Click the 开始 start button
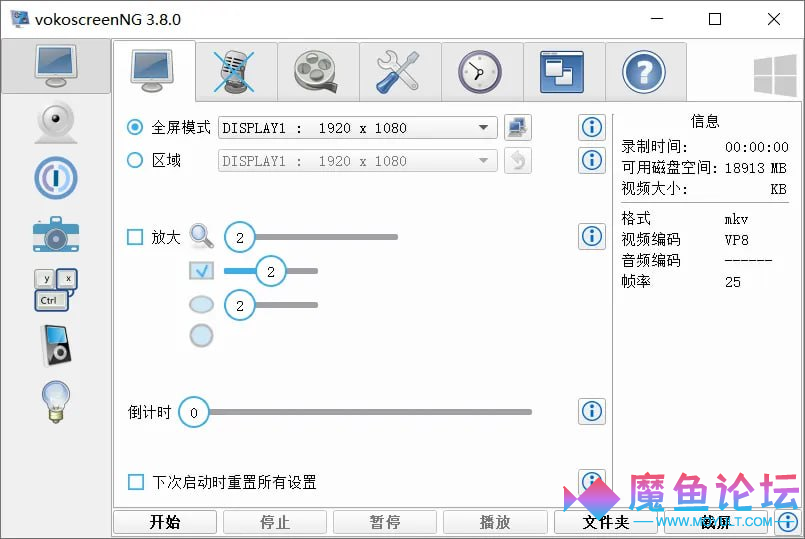 pos(165,522)
